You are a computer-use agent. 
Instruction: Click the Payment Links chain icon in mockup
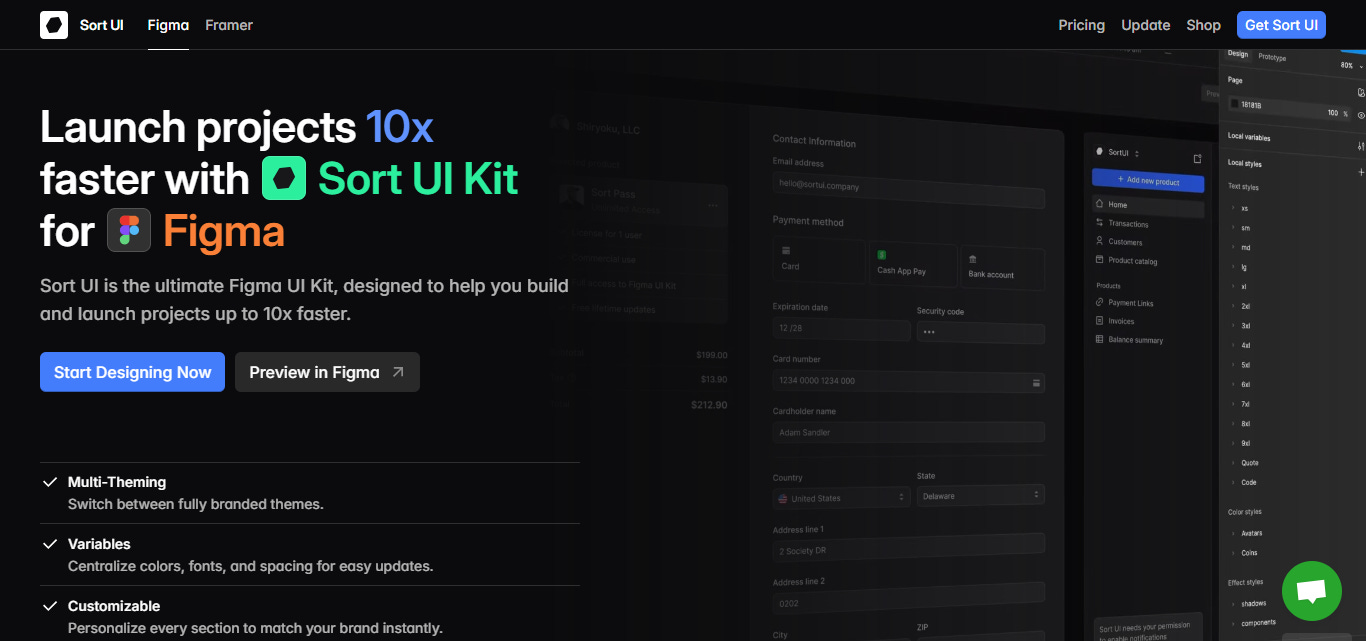(1100, 302)
